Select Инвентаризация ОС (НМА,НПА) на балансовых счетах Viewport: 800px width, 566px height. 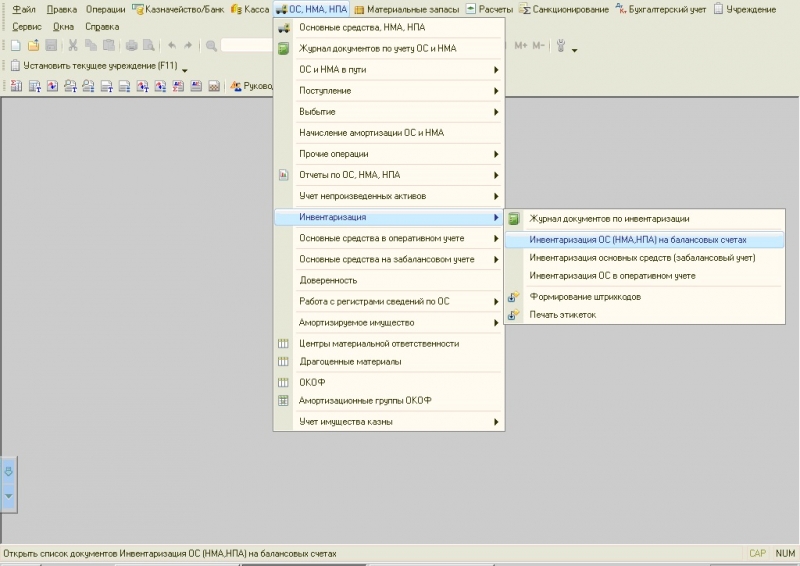[638, 240]
